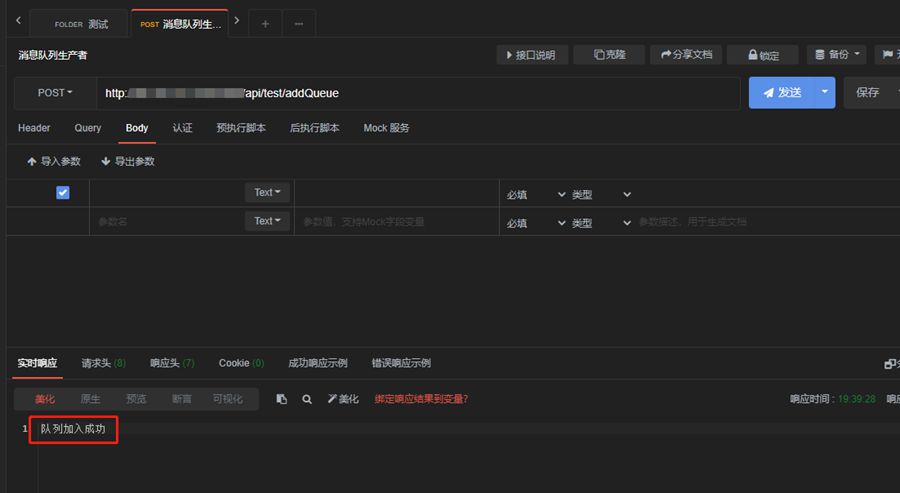
Task: Click 导出参数 export parameters
Action: [x=128, y=161]
